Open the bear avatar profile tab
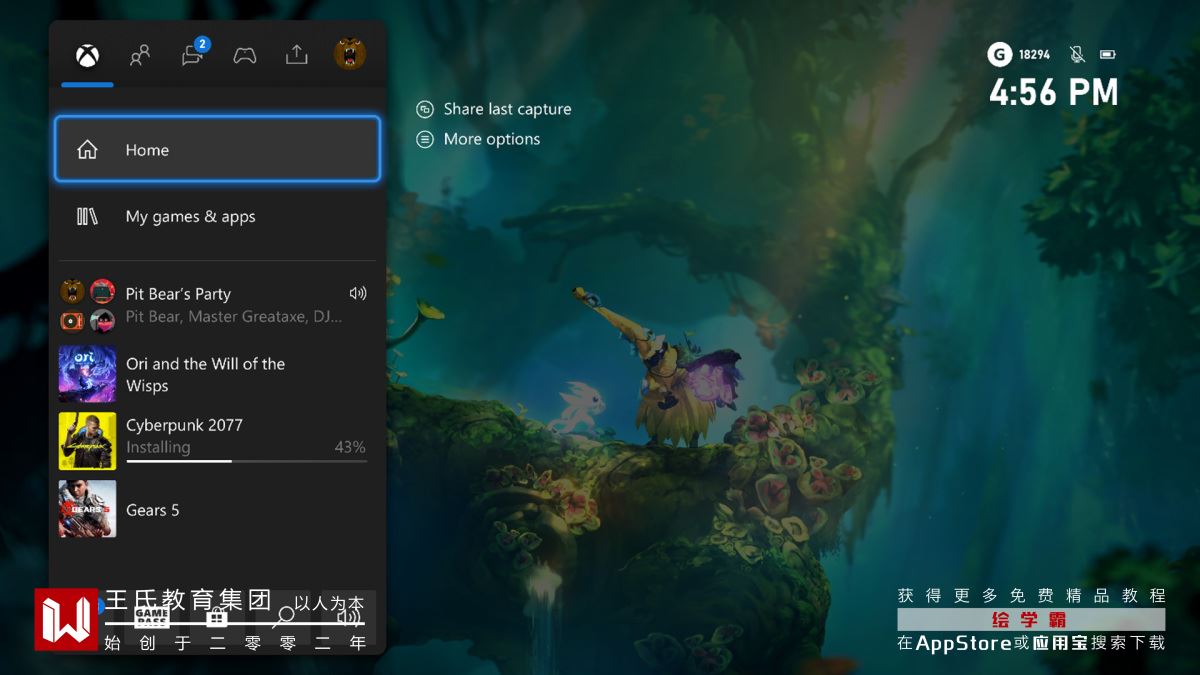This screenshot has height=675, width=1200. [x=350, y=54]
